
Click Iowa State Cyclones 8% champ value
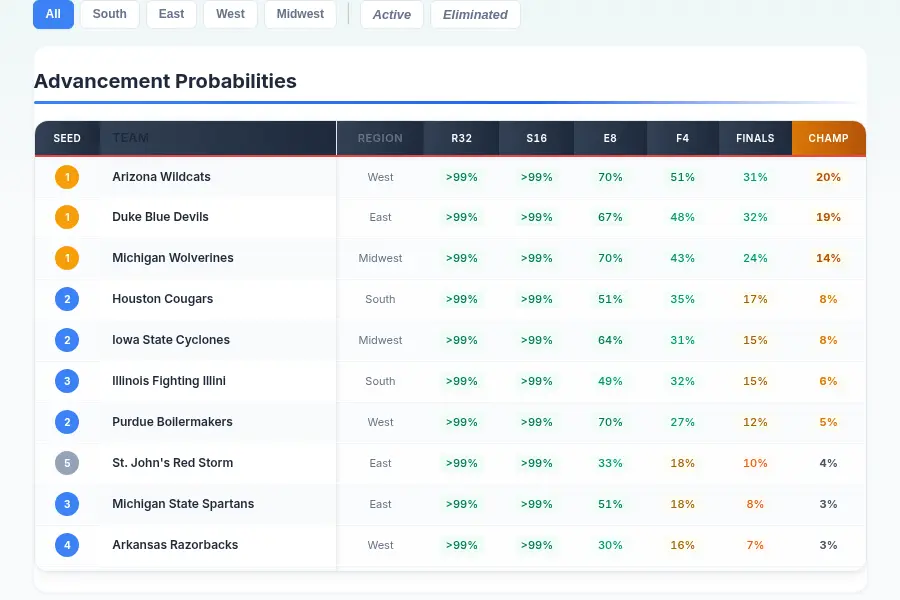(x=828, y=340)
